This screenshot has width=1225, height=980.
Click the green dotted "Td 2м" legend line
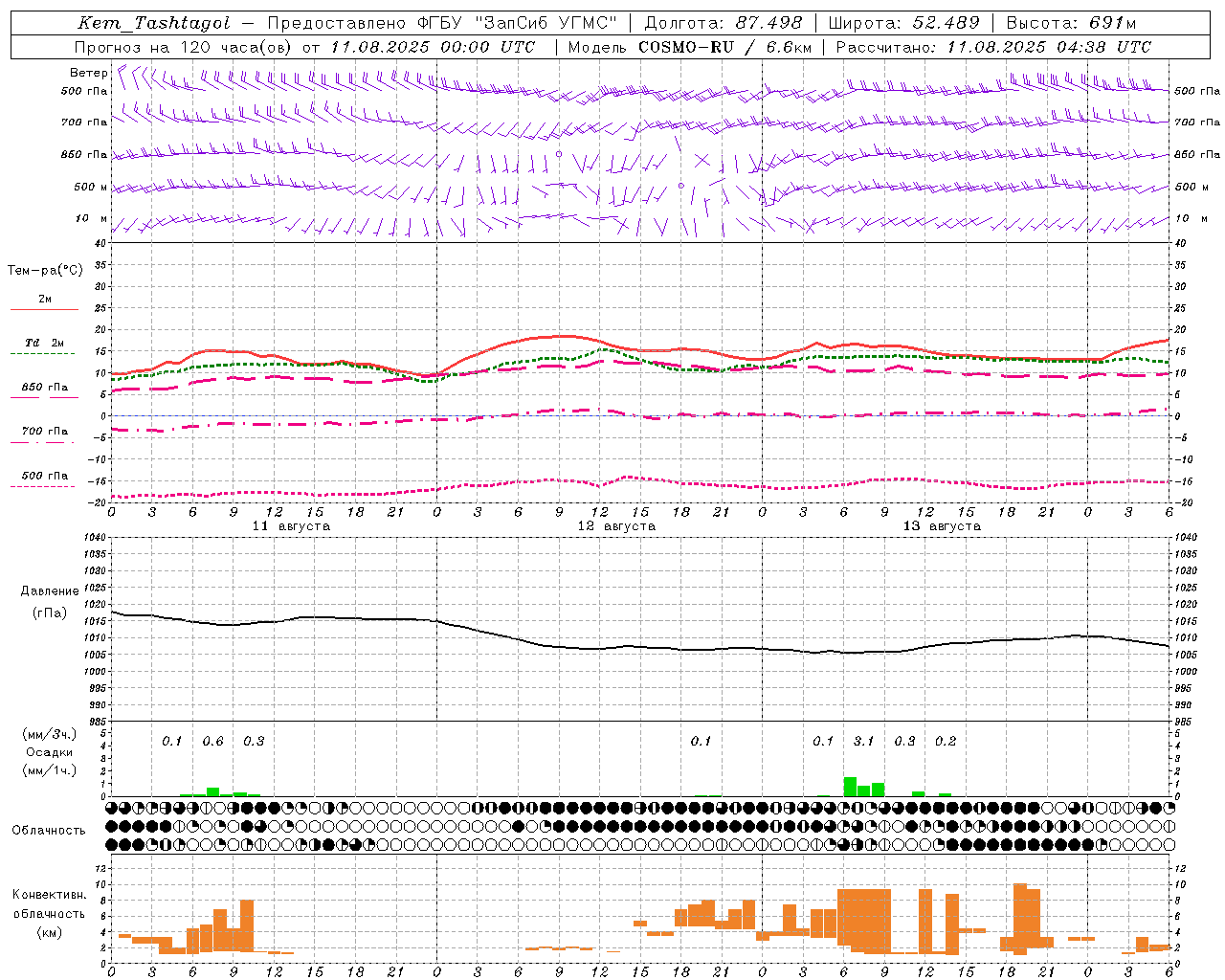[43, 353]
